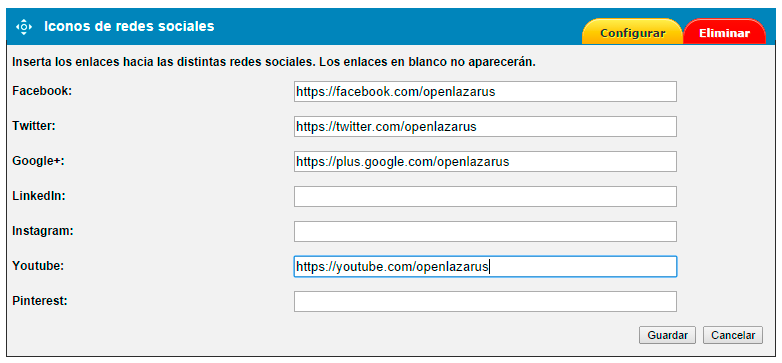Click the LinkedIn label text

coord(39,196)
